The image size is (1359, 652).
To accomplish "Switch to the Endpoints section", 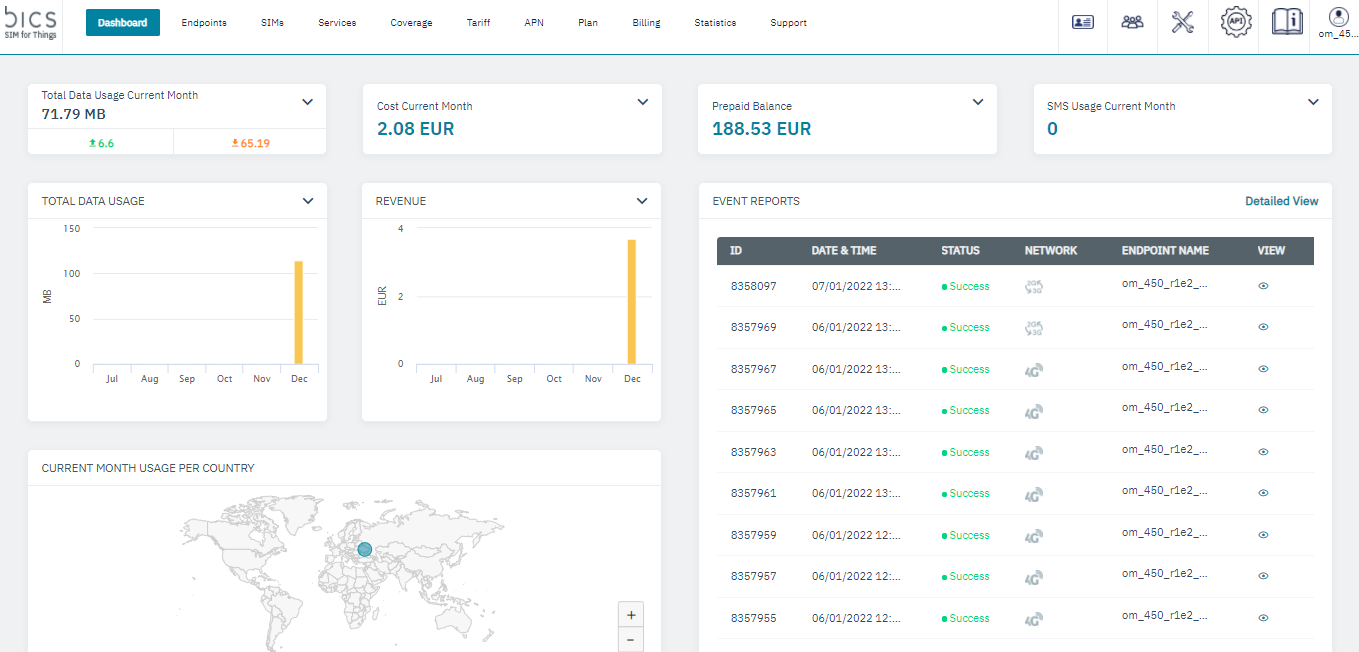I will (x=203, y=22).
